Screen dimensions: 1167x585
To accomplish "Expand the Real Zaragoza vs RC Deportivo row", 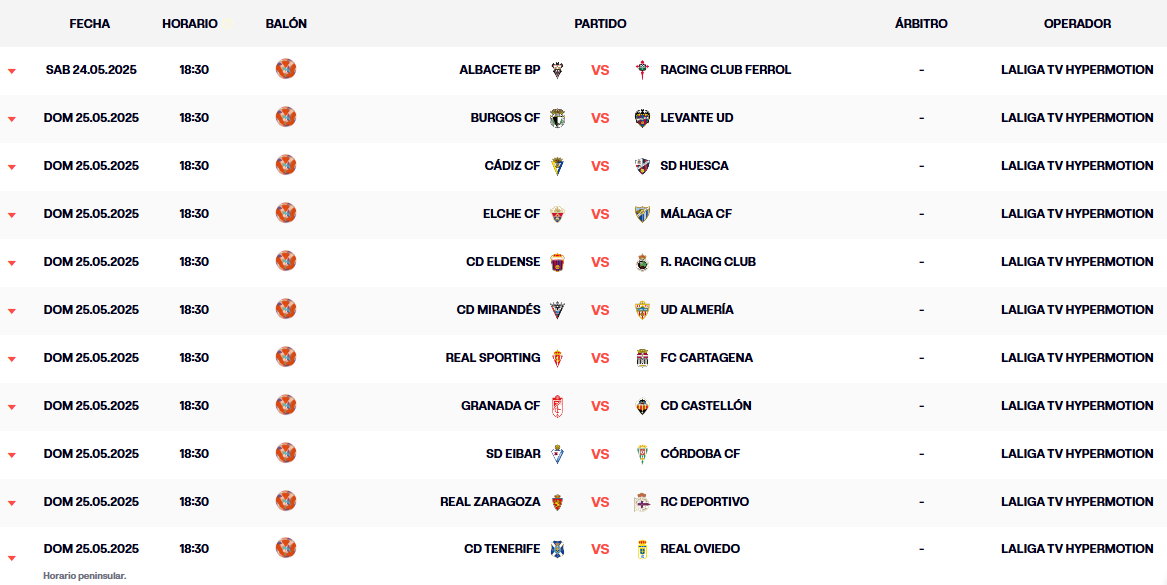I will 12,503.
